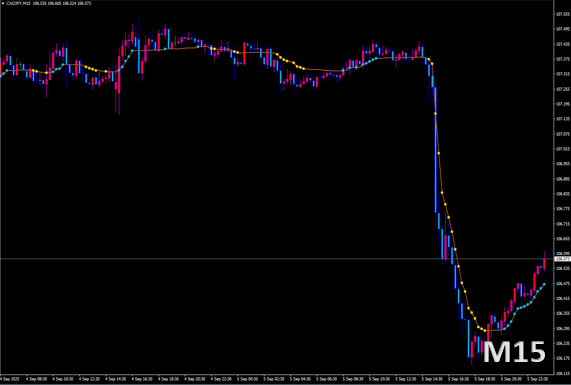The height and width of the screenshot is (385, 571).
Task: Click the last pink candlestick at chart right
Action: pyautogui.click(x=544, y=263)
